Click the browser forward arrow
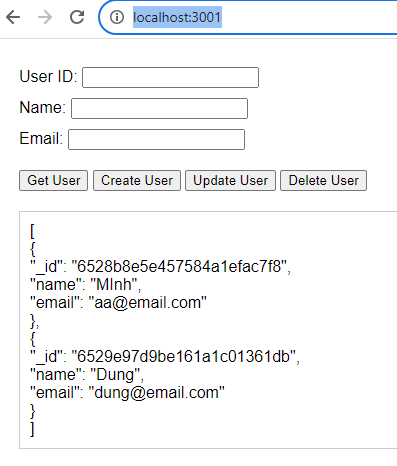Viewport: 397px width, 466px height. click(x=45, y=17)
